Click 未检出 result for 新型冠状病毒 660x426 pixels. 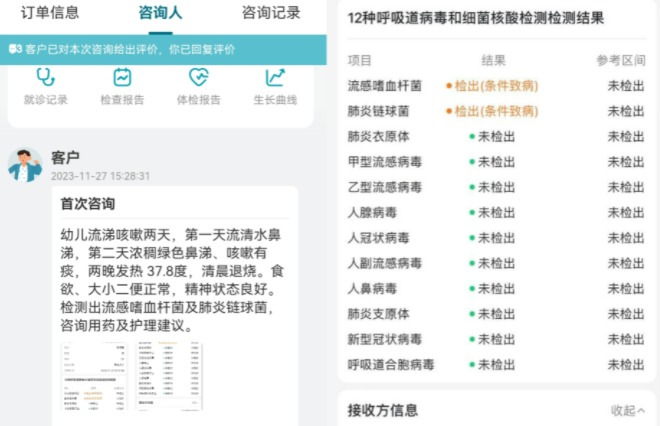[492, 339]
